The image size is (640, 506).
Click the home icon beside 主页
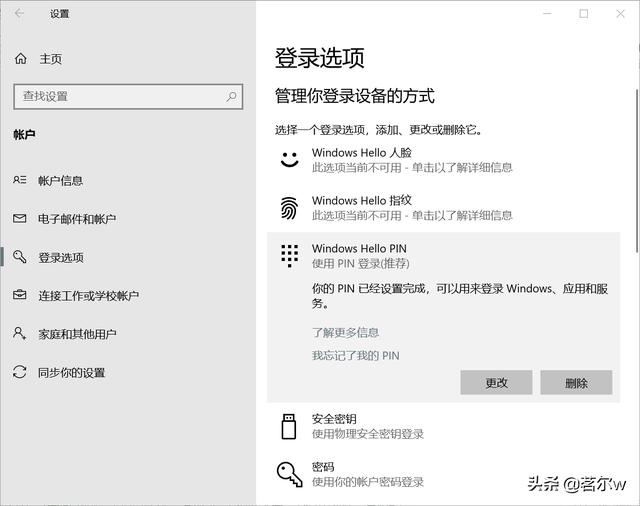tap(21, 59)
